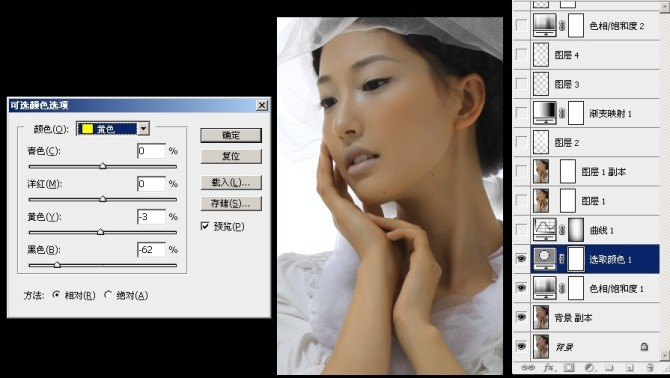Hide the 背景 layer

(x=521, y=346)
